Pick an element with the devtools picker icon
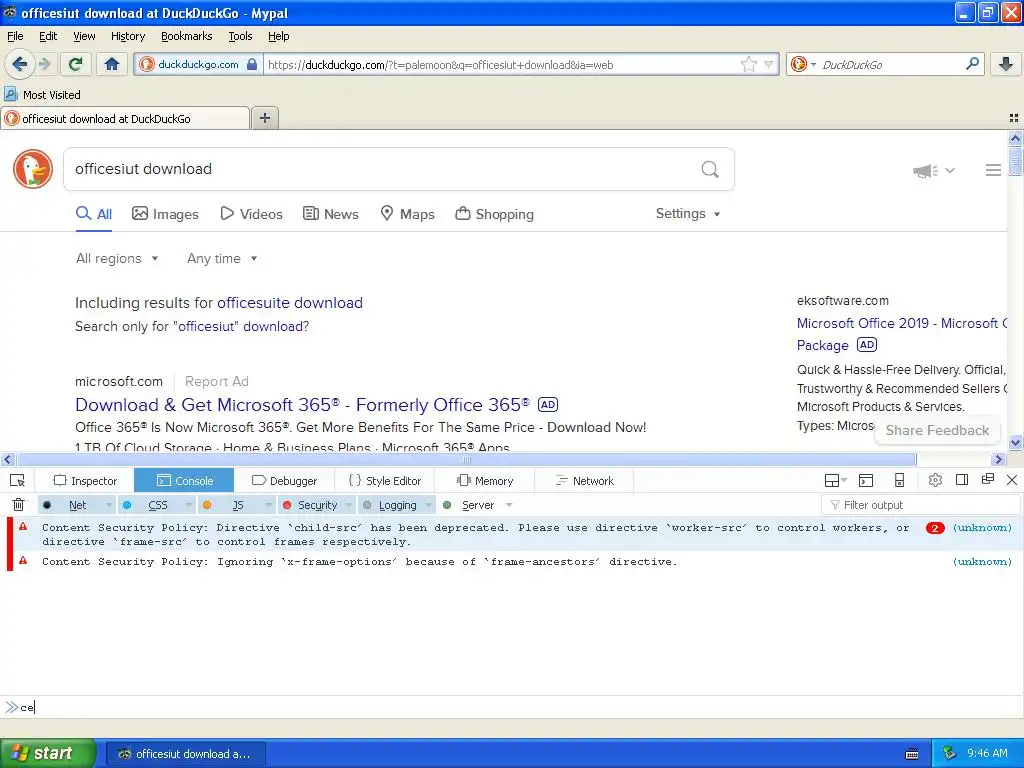1024x768 pixels. [x=18, y=481]
